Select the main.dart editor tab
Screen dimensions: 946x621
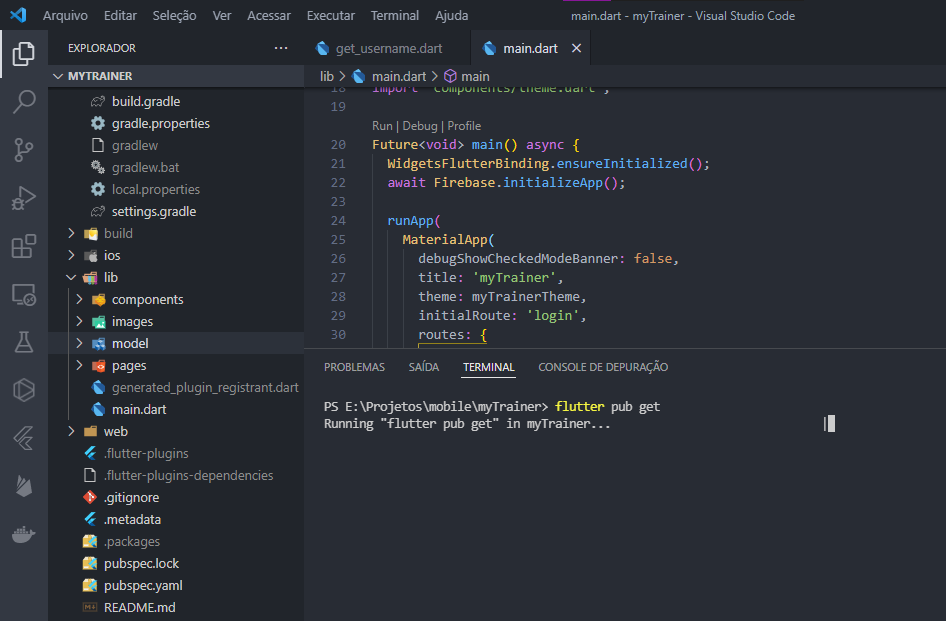click(530, 48)
